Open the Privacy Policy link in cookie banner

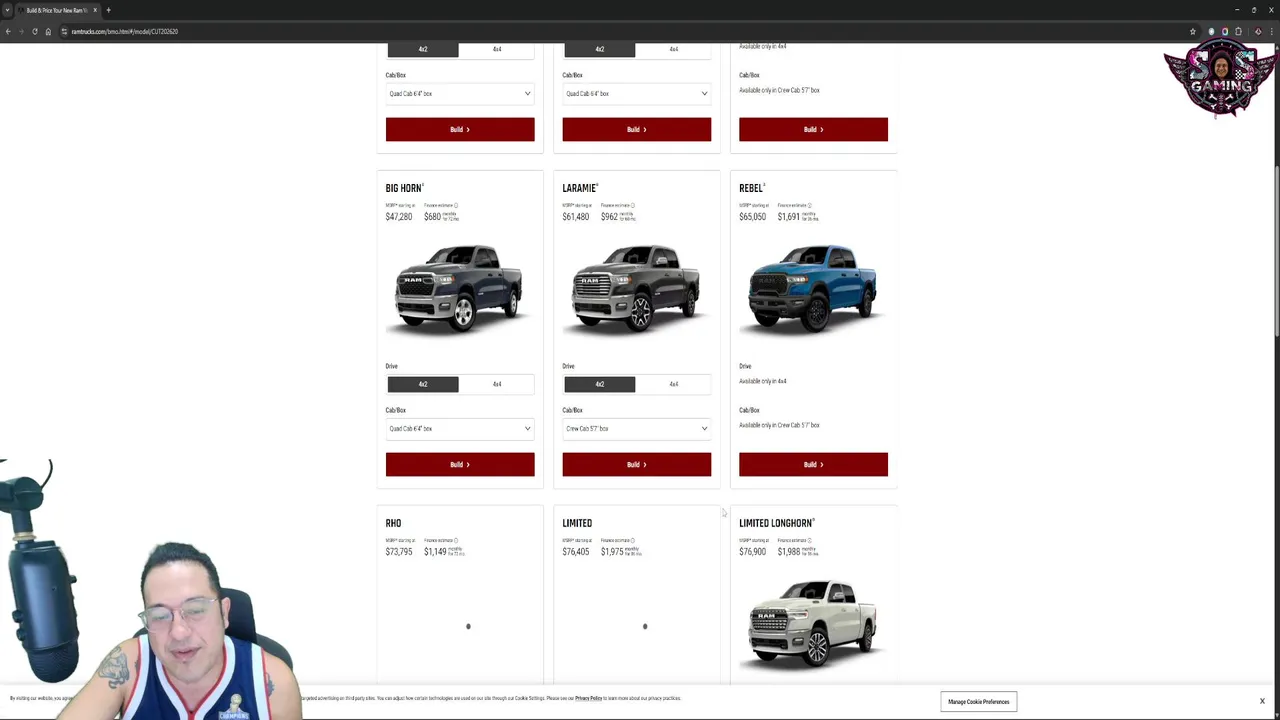589,698
